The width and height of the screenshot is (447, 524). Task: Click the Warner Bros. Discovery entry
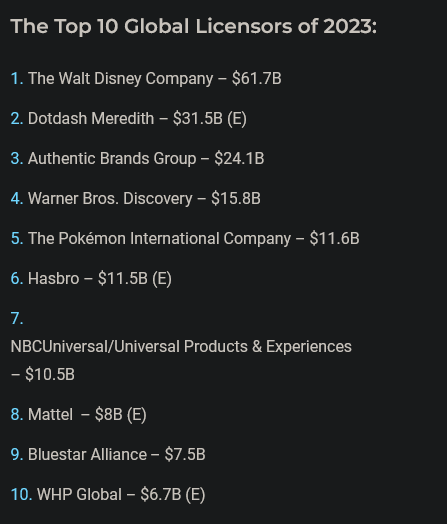[136, 199]
